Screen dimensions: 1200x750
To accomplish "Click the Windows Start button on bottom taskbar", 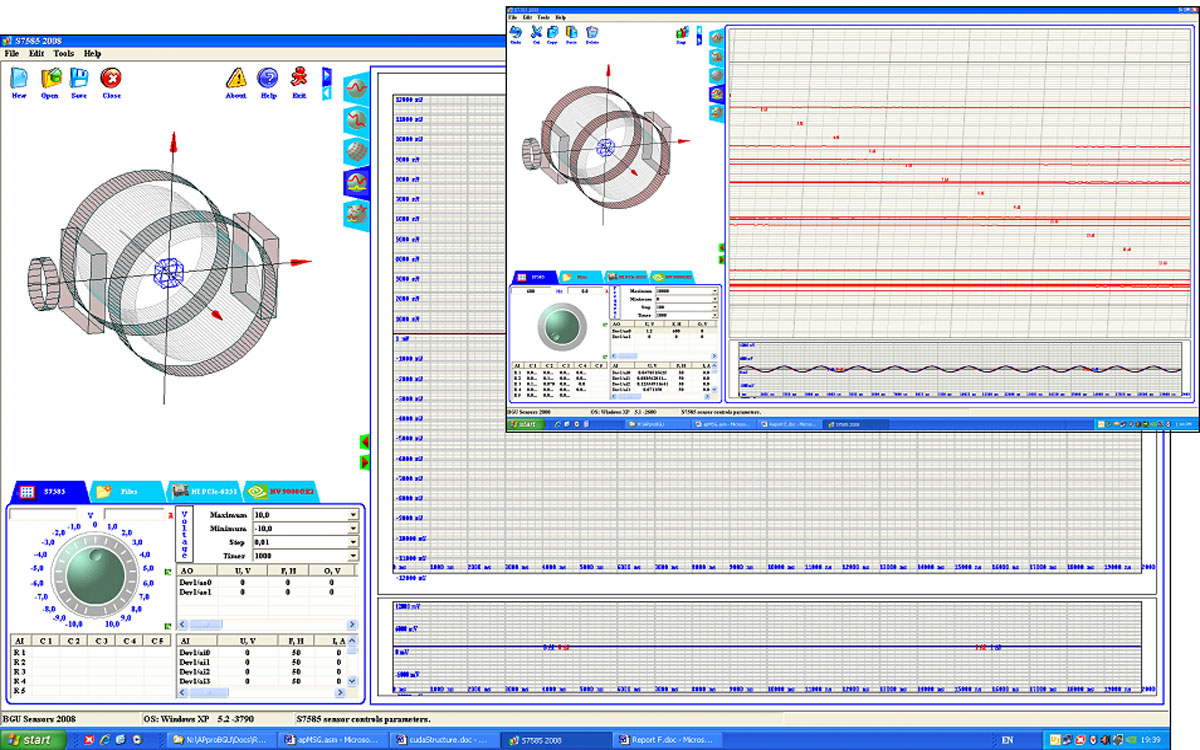I will coord(34,740).
